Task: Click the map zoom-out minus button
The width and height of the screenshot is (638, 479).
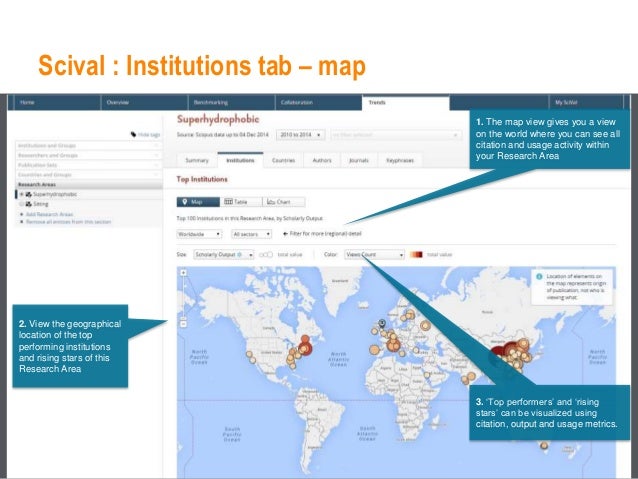Action: (x=184, y=324)
